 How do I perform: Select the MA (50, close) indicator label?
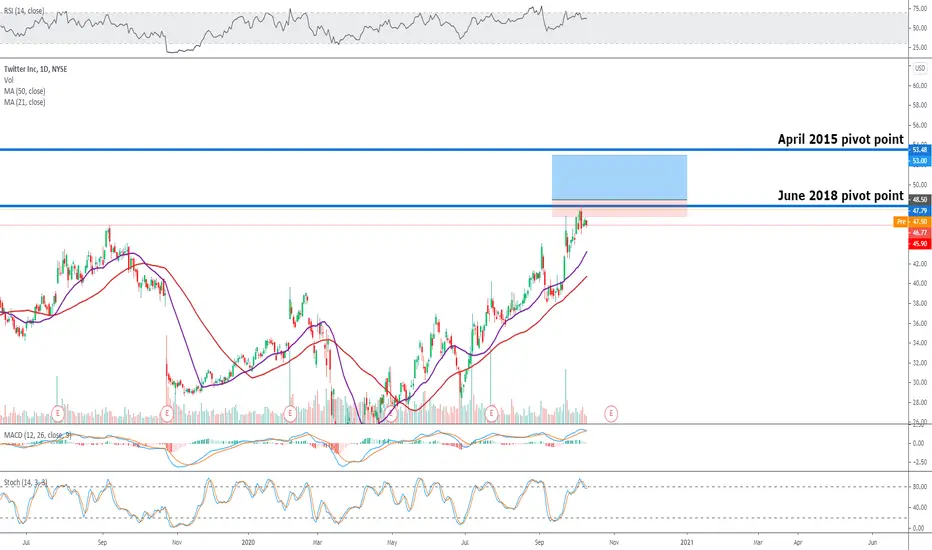24,91
